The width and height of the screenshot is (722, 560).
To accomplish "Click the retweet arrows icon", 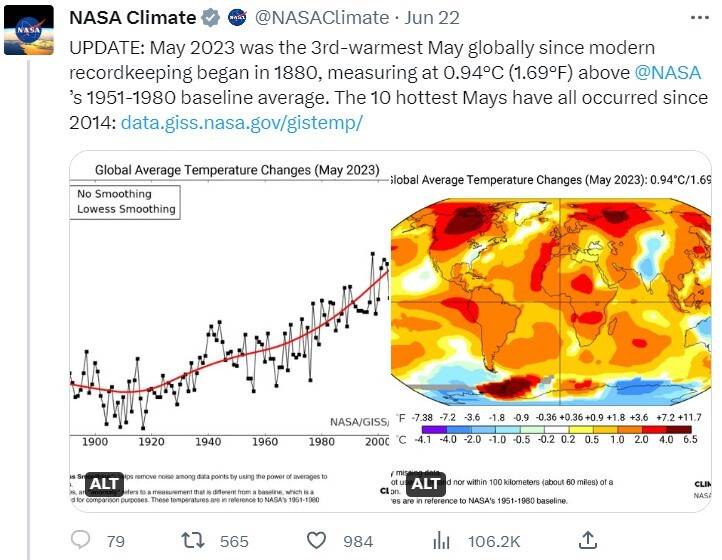I will pyautogui.click(x=196, y=541).
